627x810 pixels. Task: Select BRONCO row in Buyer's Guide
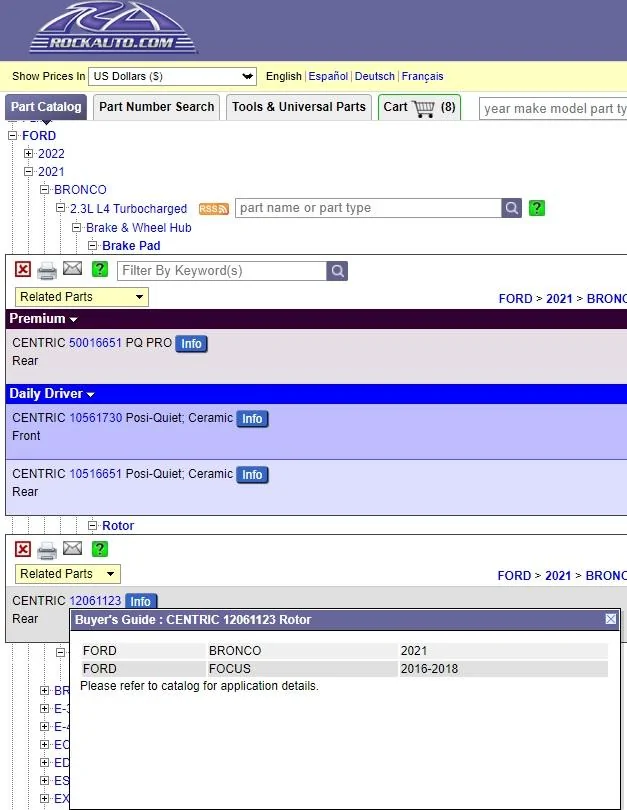344,650
